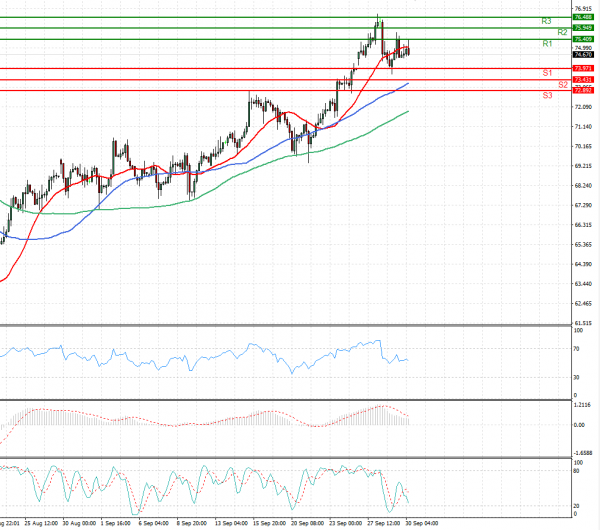Click the 70.165 price axis value
The image size is (600, 530).
(x=583, y=147)
